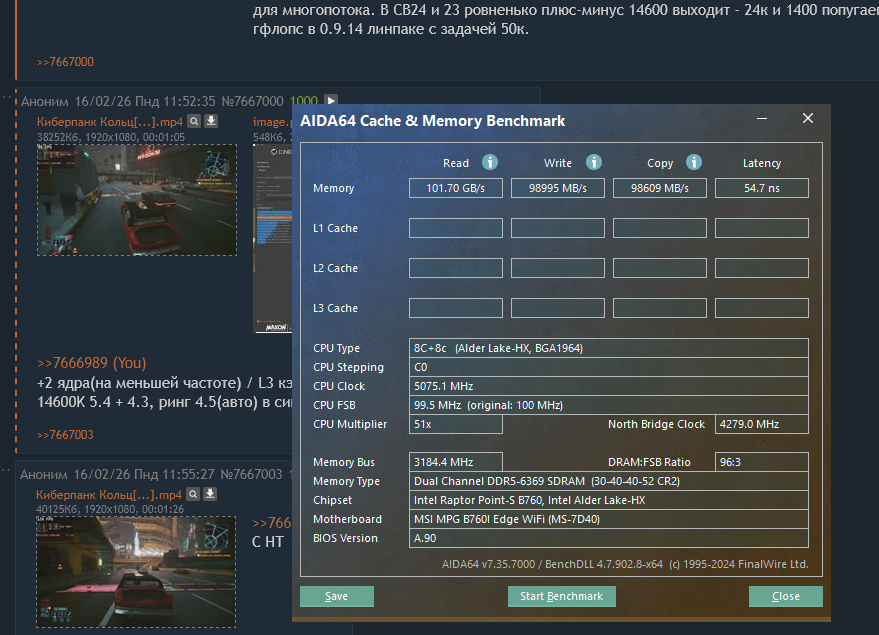Screen dimensions: 879x635
Task: Click download icon in post №7667003
Action: [x=210, y=494]
